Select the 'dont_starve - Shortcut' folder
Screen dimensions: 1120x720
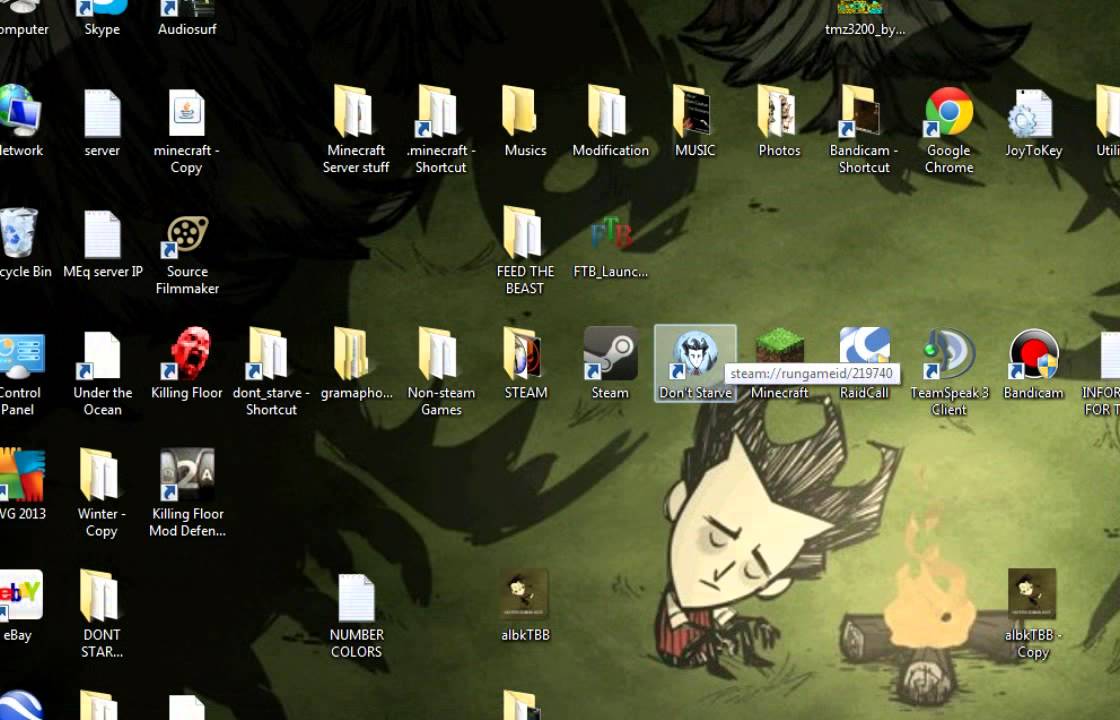click(271, 371)
